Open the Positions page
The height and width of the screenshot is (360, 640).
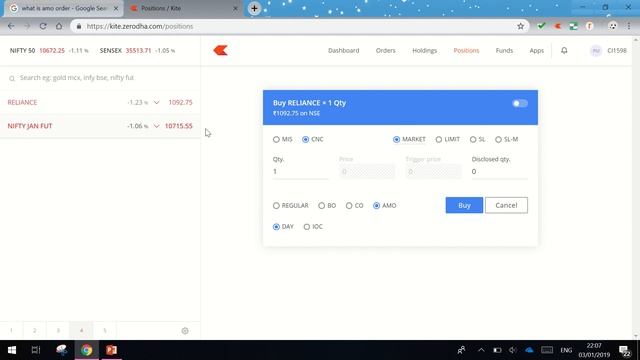[x=466, y=51]
